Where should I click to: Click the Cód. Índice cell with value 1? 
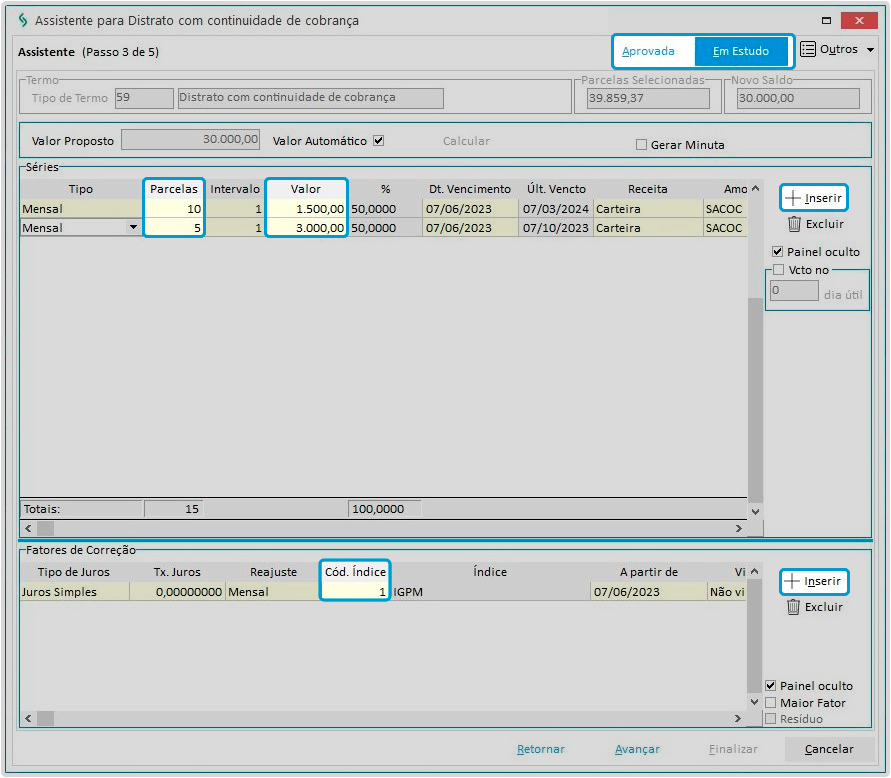pyautogui.click(x=355, y=592)
